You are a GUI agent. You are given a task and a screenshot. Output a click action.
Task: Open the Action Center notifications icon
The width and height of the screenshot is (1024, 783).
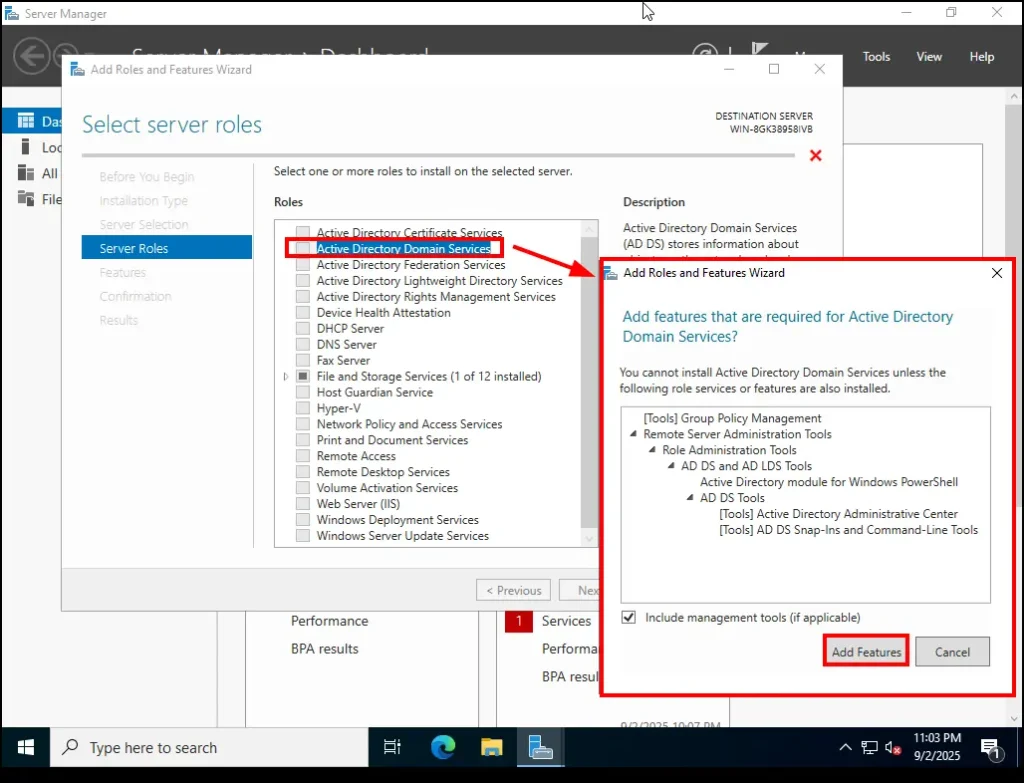(991, 748)
